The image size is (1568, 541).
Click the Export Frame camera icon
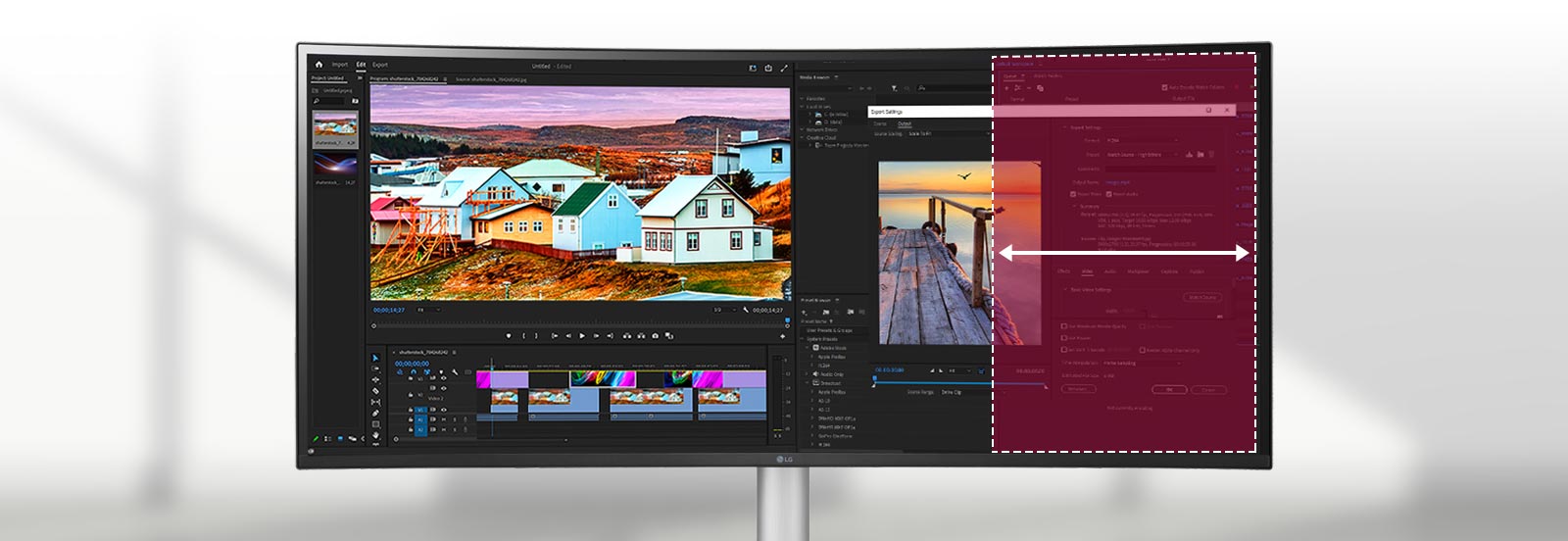pos(655,336)
